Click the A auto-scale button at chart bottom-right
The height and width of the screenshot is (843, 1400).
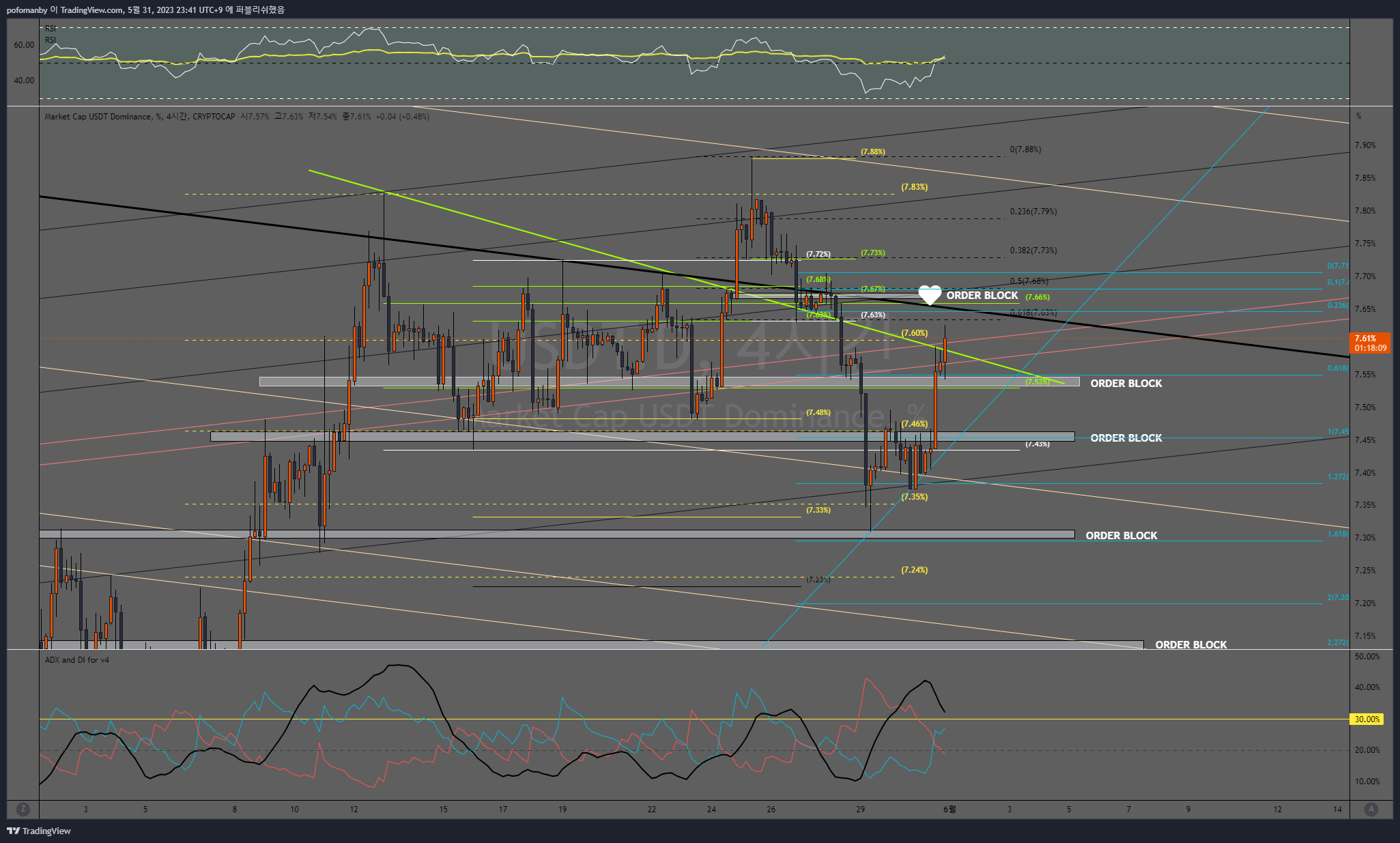click(x=1371, y=809)
